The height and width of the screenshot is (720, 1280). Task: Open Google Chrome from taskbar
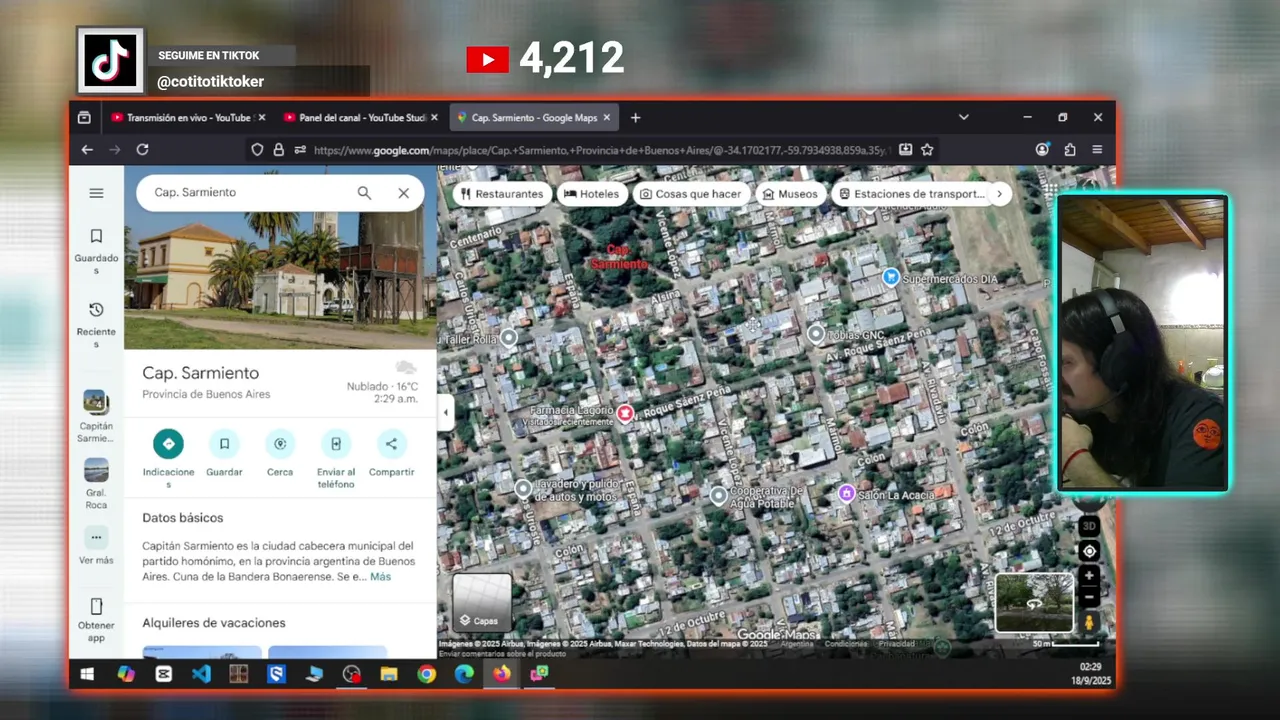coord(426,675)
